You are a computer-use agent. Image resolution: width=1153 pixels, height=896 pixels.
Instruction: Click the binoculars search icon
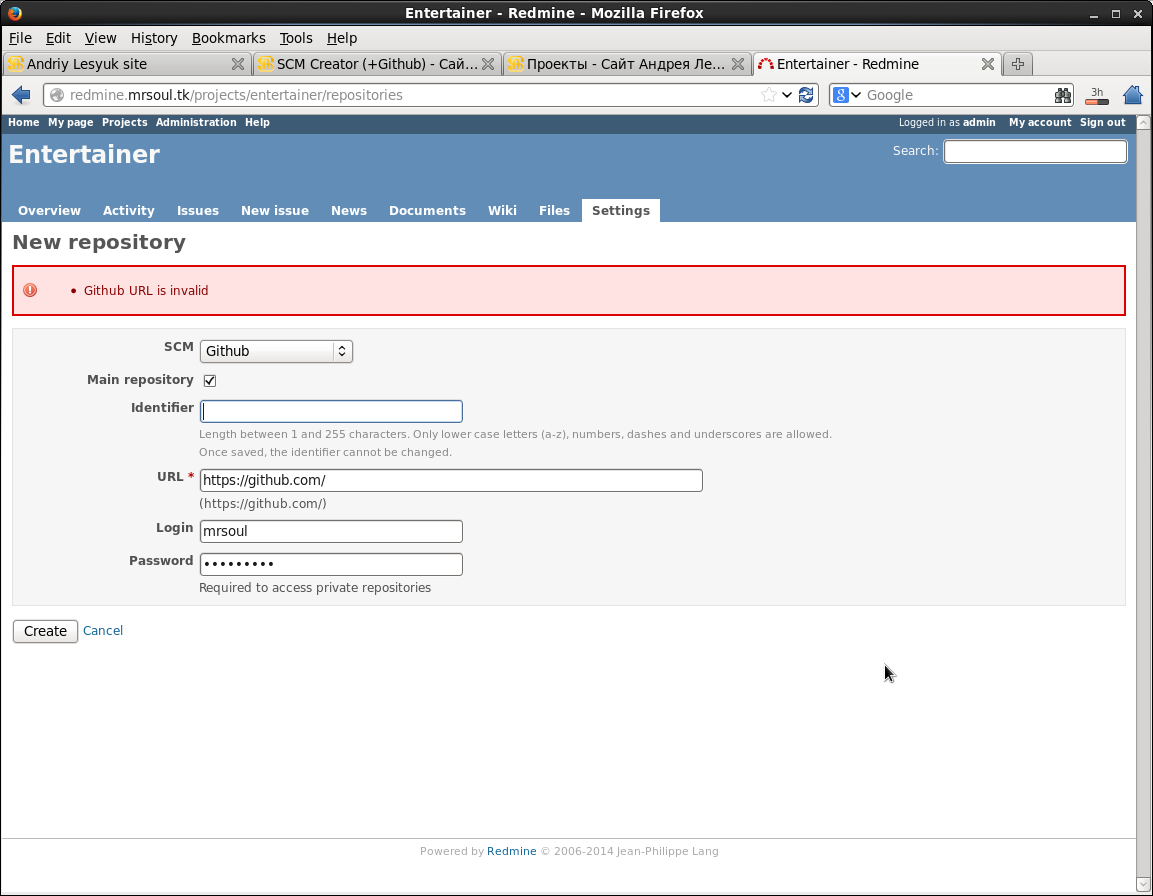[x=1063, y=95]
